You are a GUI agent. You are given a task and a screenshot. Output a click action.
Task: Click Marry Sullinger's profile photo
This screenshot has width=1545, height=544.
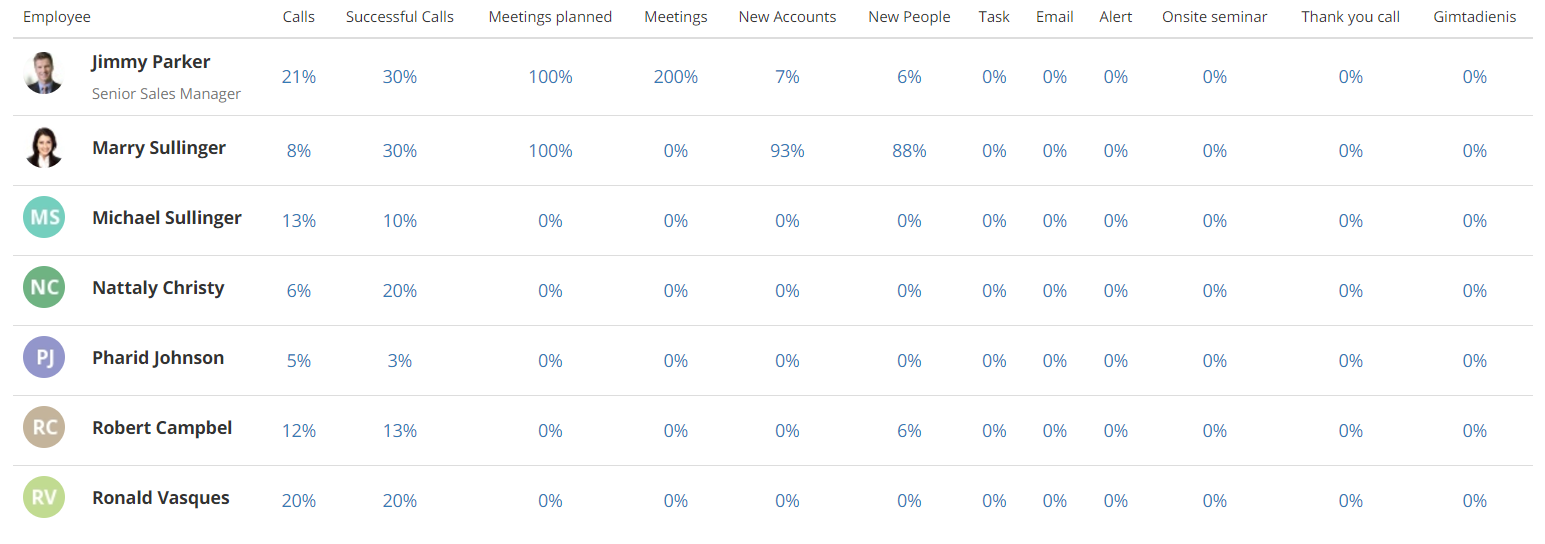point(44,148)
